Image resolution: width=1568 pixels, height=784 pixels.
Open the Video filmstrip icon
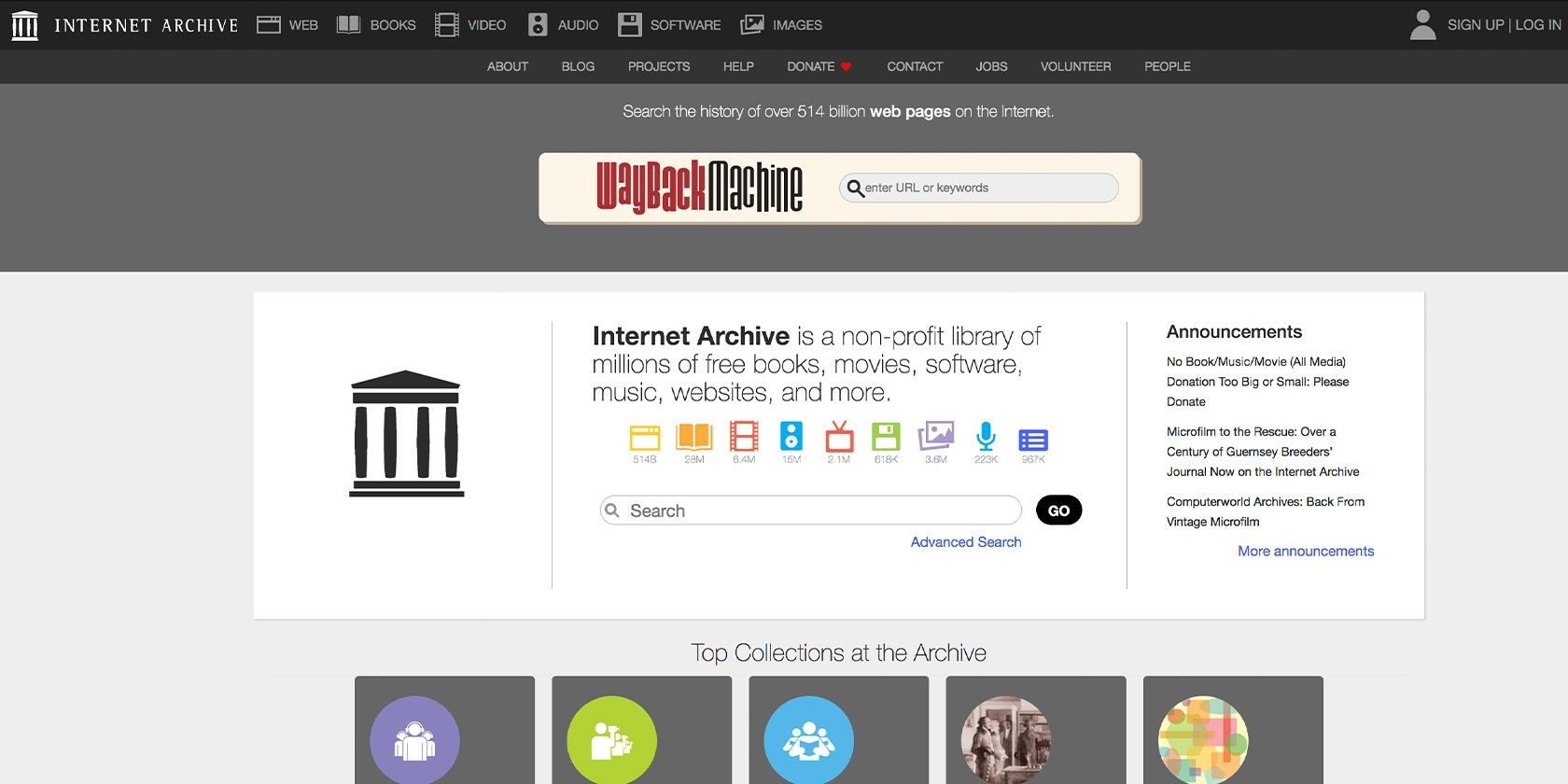pos(447,25)
